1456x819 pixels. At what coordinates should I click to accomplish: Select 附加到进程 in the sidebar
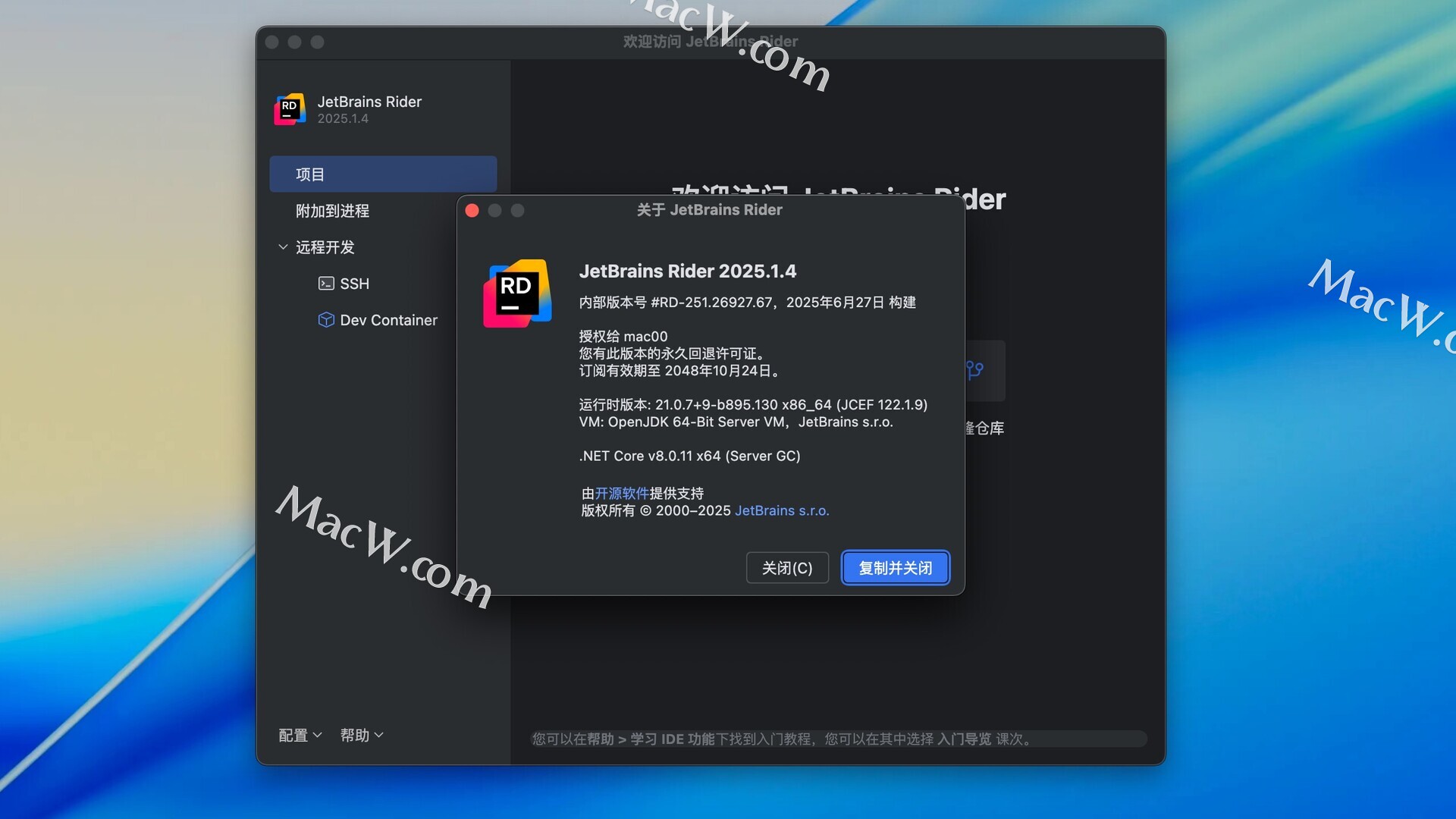[332, 211]
